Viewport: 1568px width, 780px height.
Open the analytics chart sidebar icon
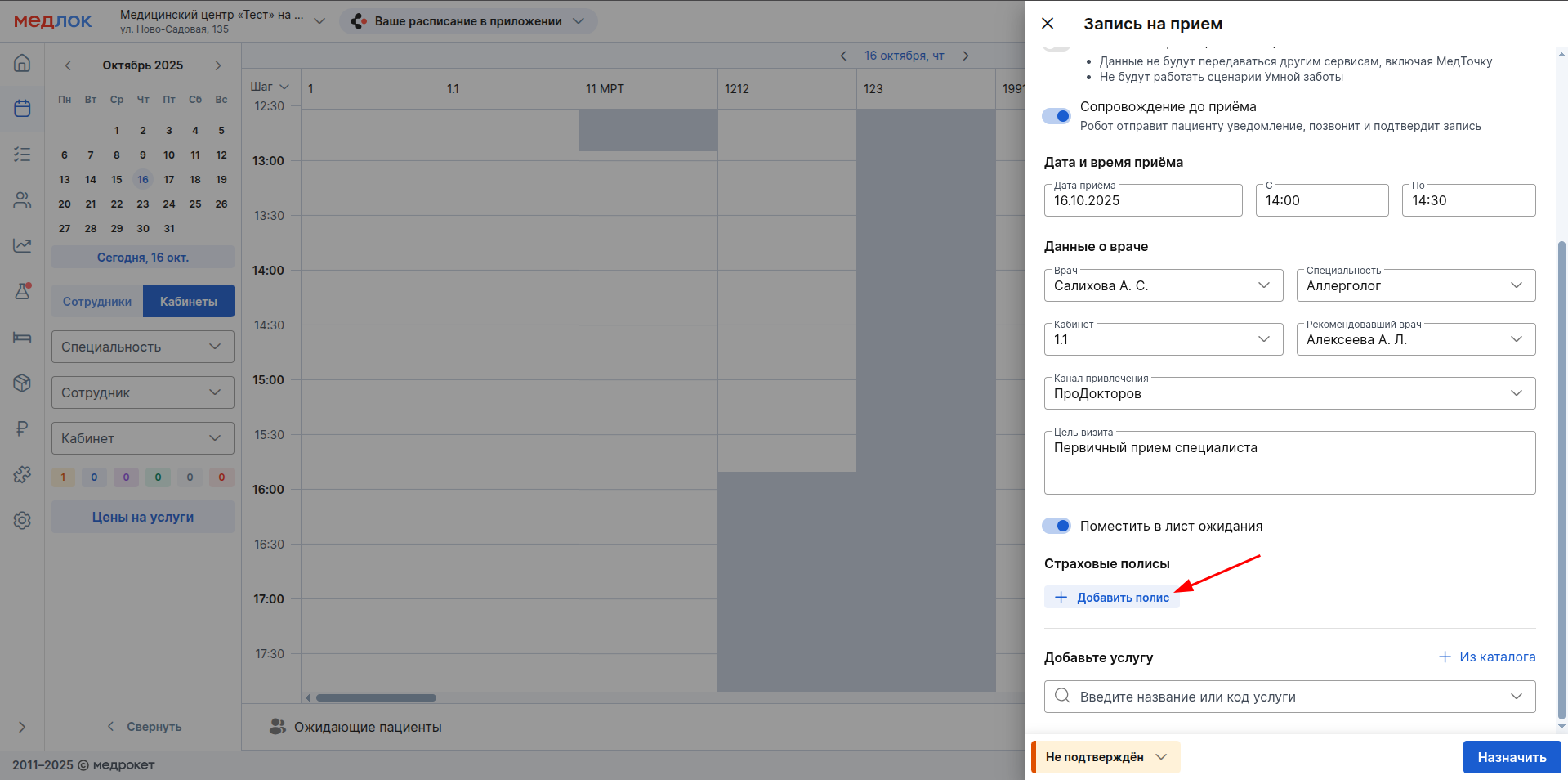point(22,245)
